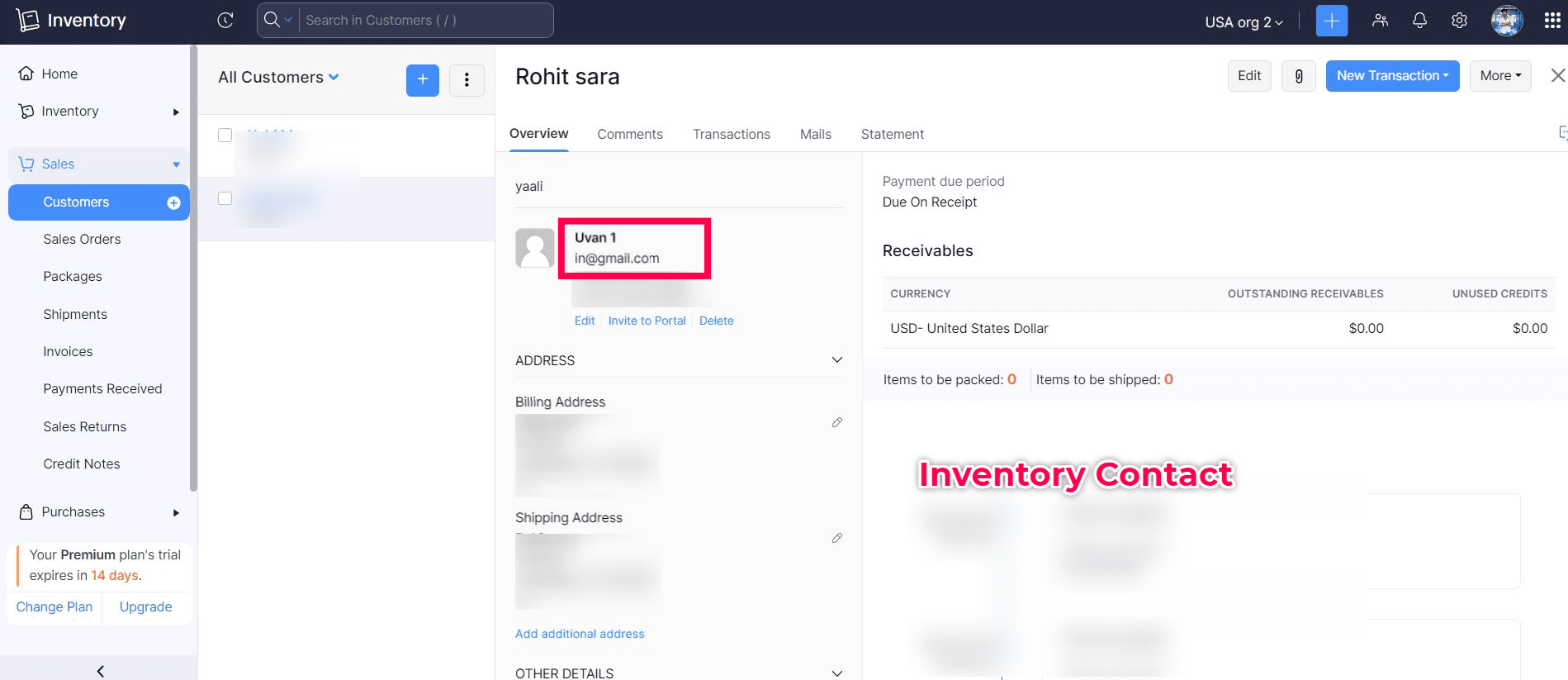Click the recent history clock icon
Screen dimensions: 1568x680
click(x=225, y=21)
